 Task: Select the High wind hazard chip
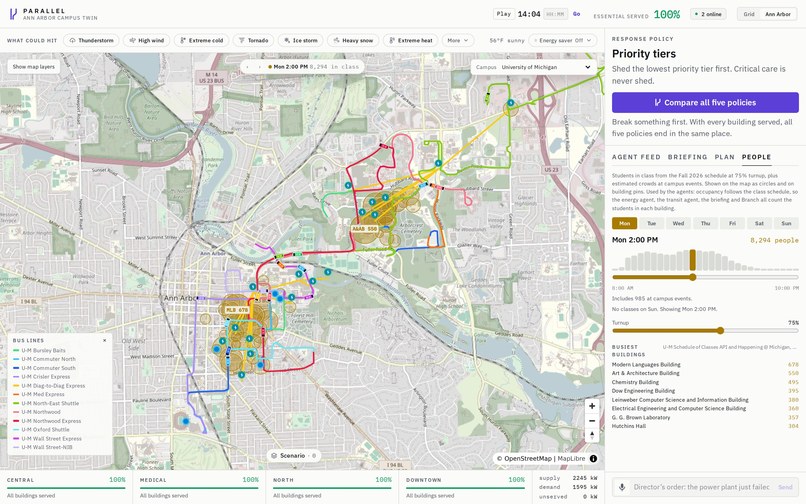coord(146,40)
